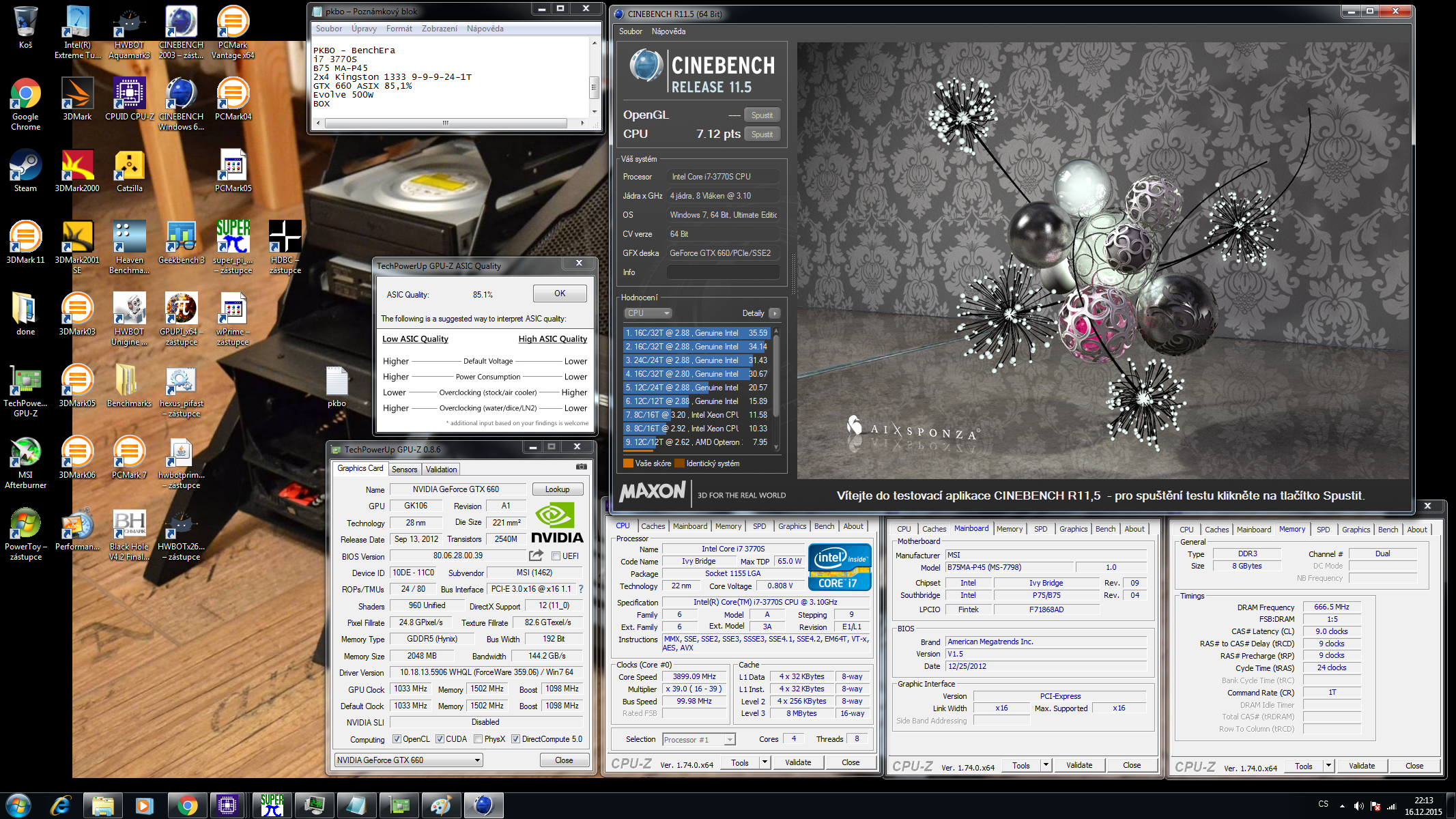Open Chrome from the taskbar
Screen dimensions: 1456x819
coord(187,805)
